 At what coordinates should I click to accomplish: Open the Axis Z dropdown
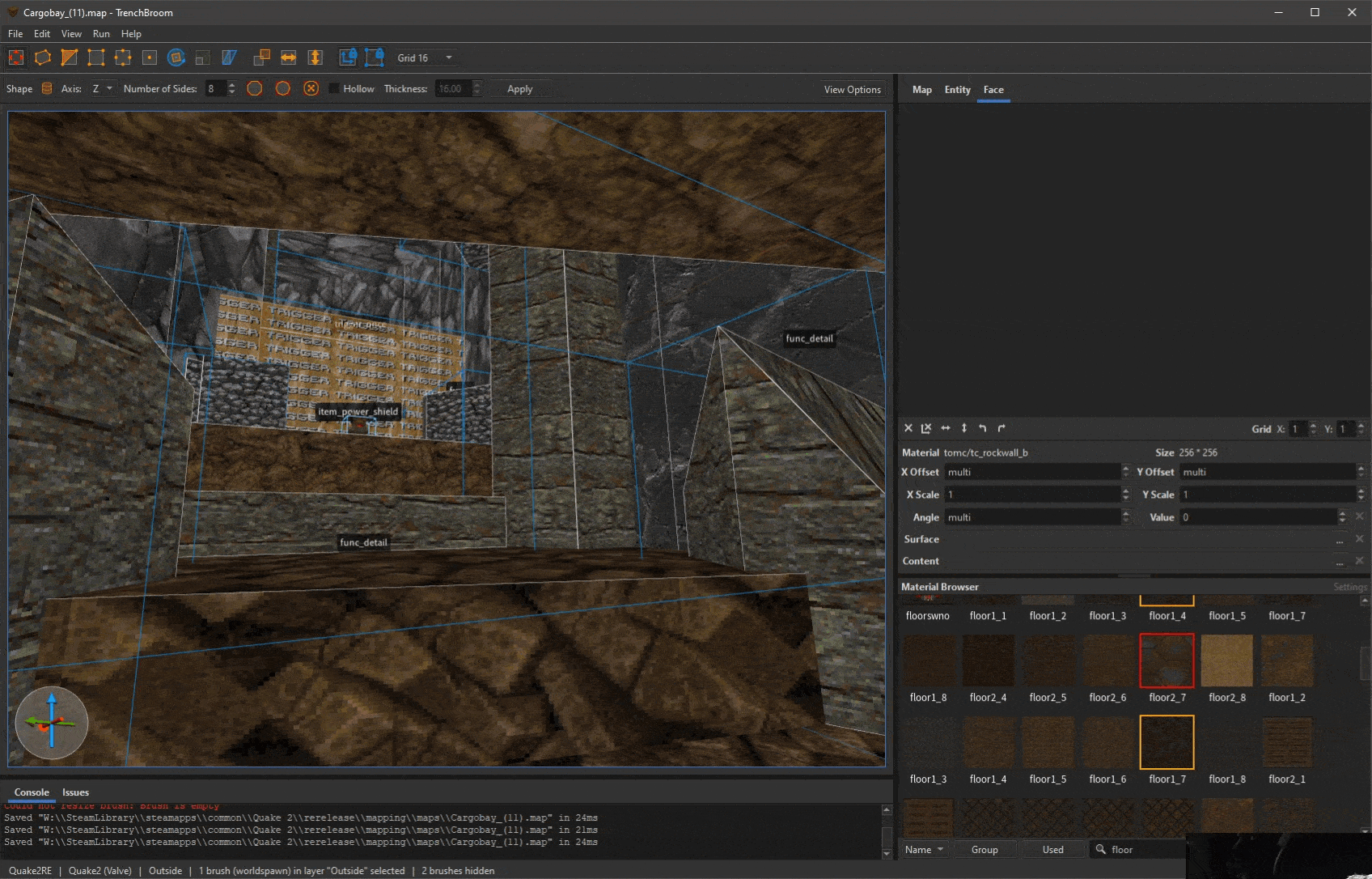pos(103,89)
